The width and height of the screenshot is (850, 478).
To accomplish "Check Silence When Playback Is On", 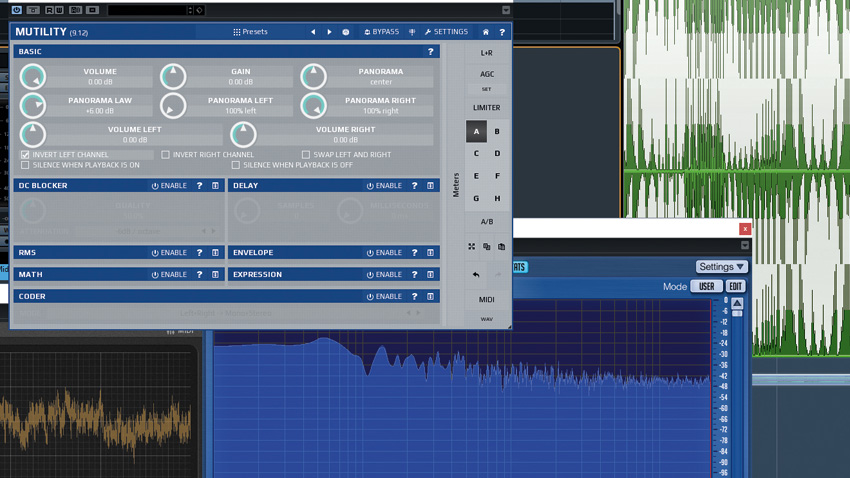I will click(x=25, y=165).
